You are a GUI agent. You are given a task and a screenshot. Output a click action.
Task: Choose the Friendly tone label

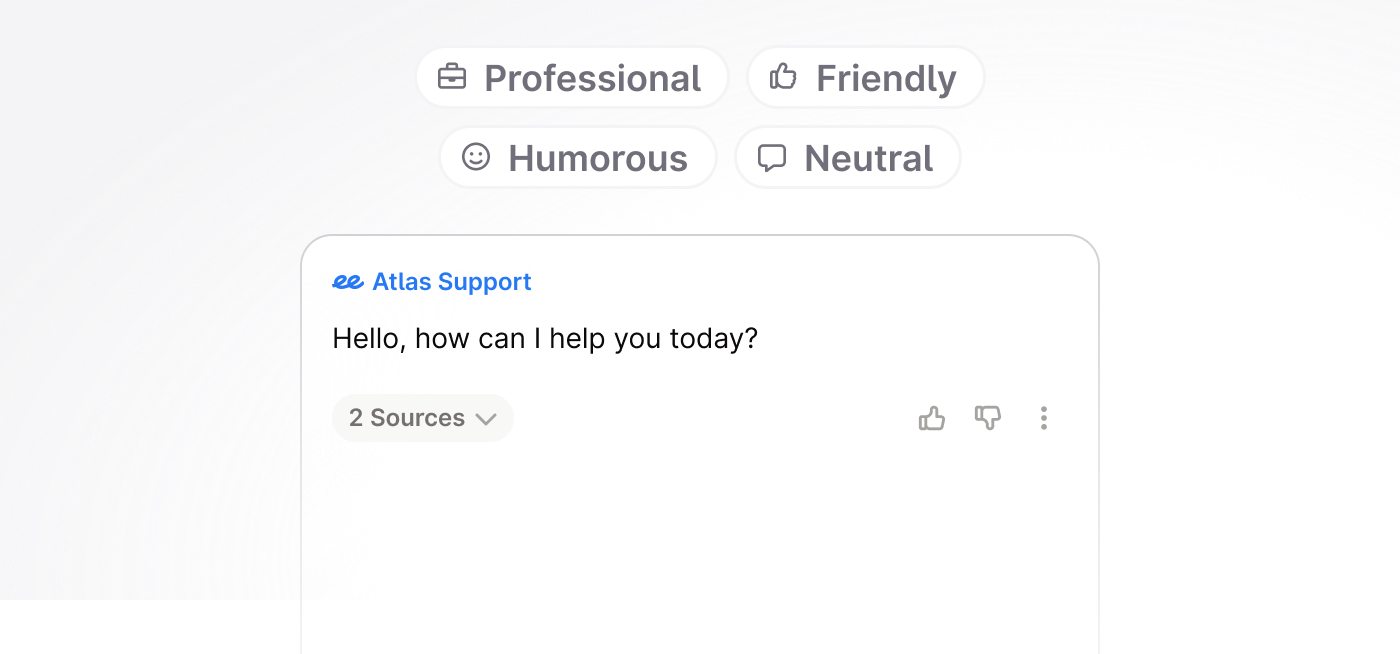click(886, 78)
